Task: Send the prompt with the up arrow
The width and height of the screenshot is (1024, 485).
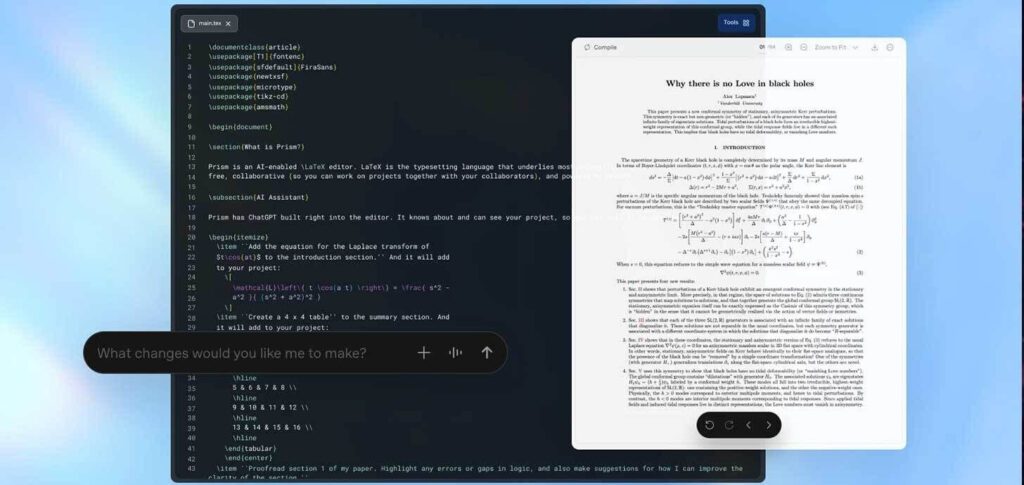Action: point(487,353)
